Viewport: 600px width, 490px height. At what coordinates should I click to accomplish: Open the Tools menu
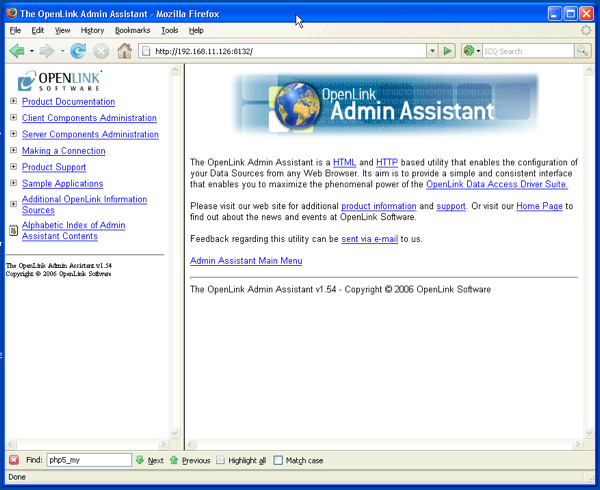[170, 30]
